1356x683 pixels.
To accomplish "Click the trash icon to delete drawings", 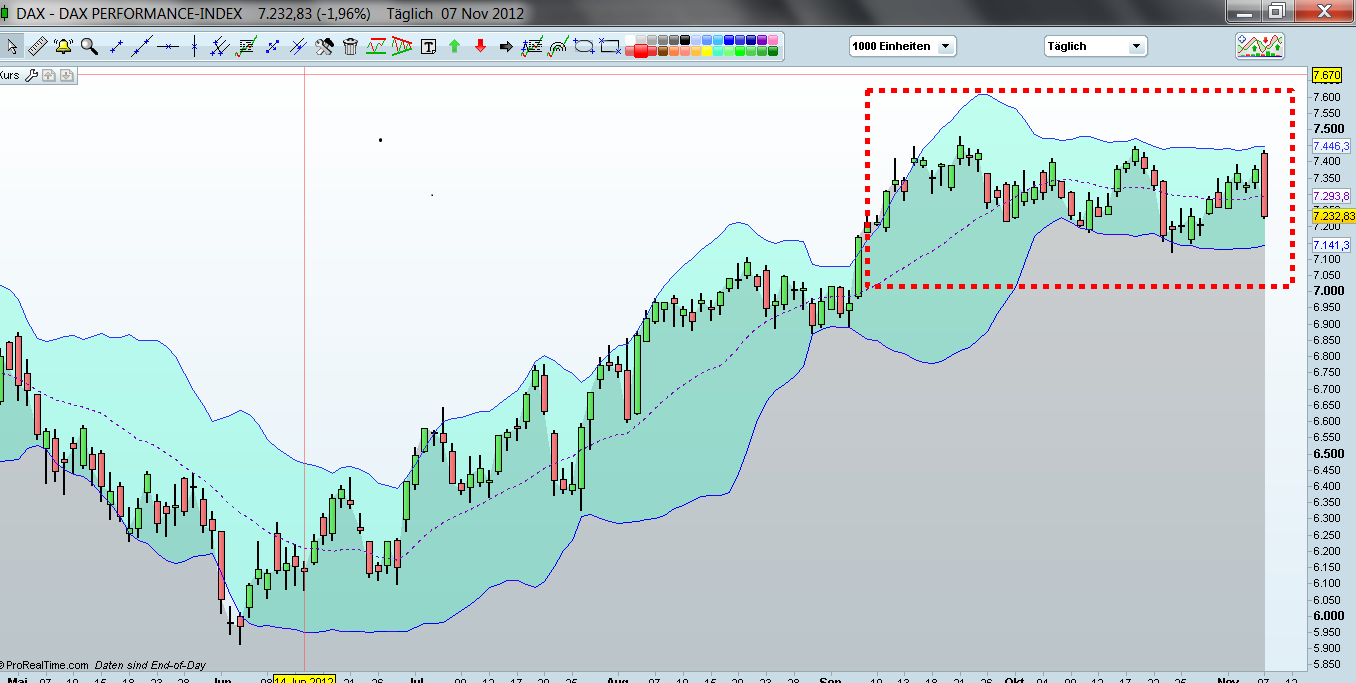I will pos(350,45).
